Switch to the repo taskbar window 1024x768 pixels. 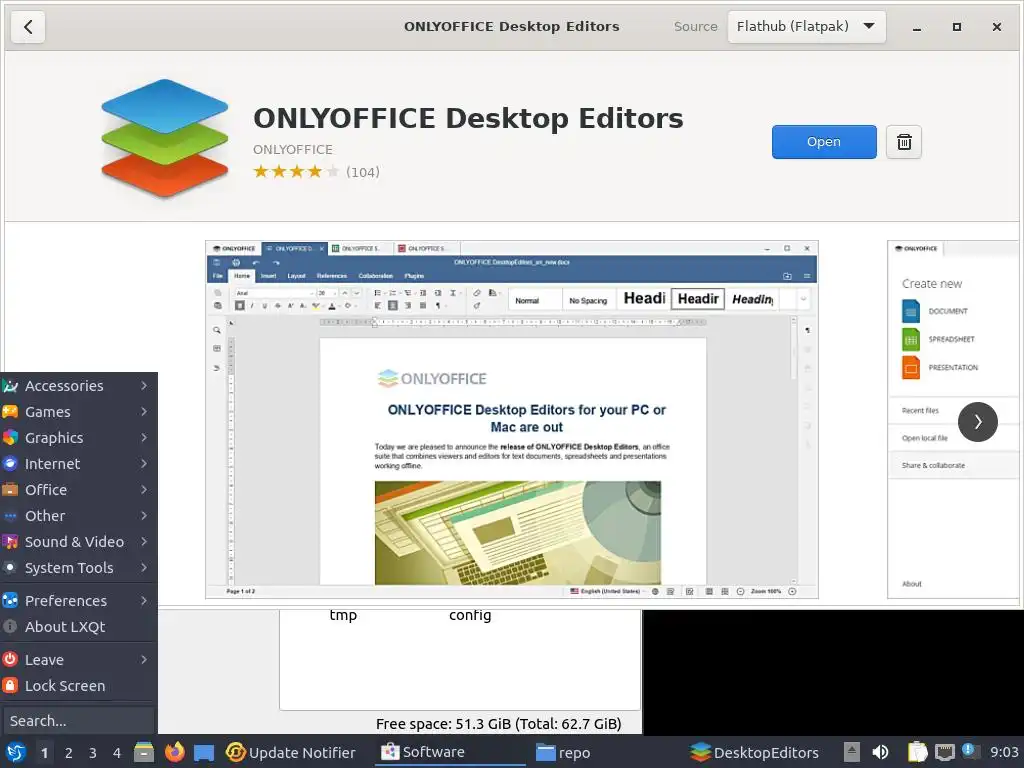click(563, 752)
